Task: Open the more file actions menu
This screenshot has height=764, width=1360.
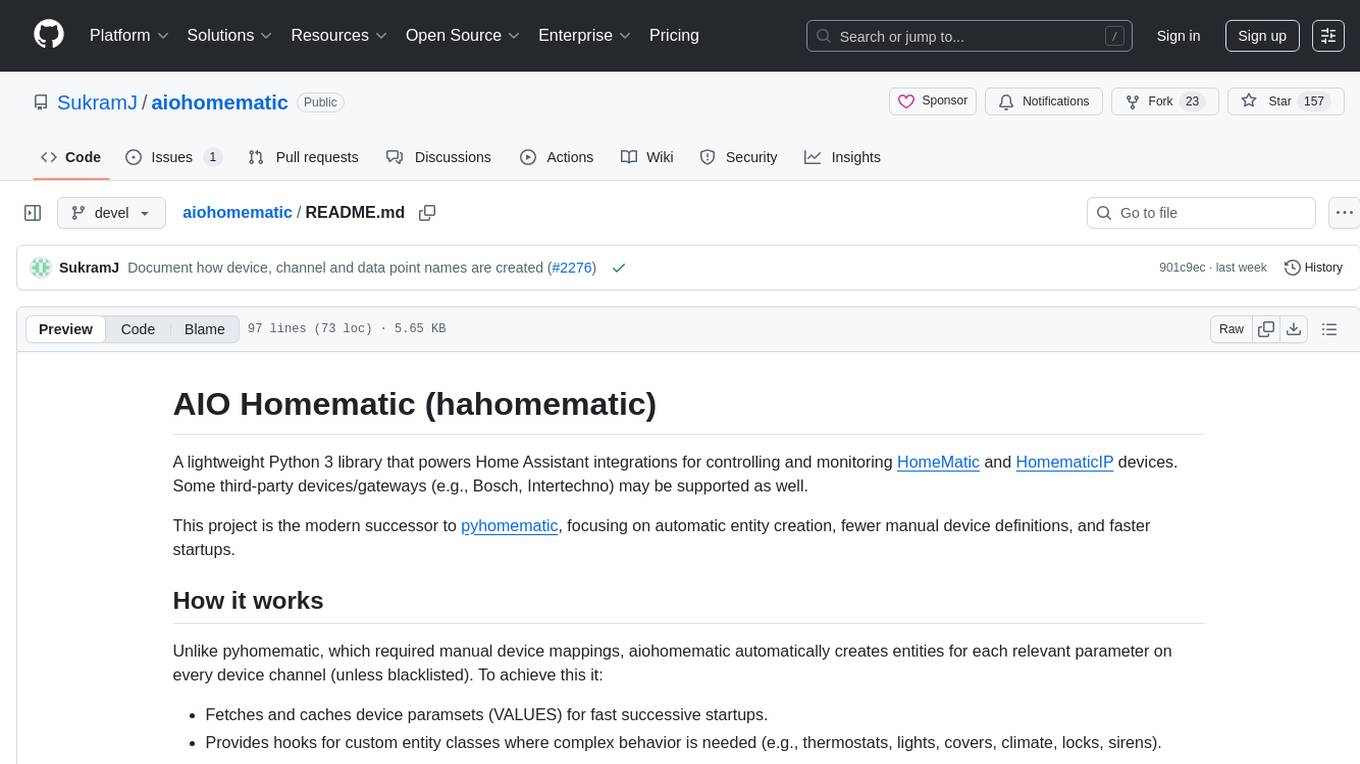Action: [1344, 213]
